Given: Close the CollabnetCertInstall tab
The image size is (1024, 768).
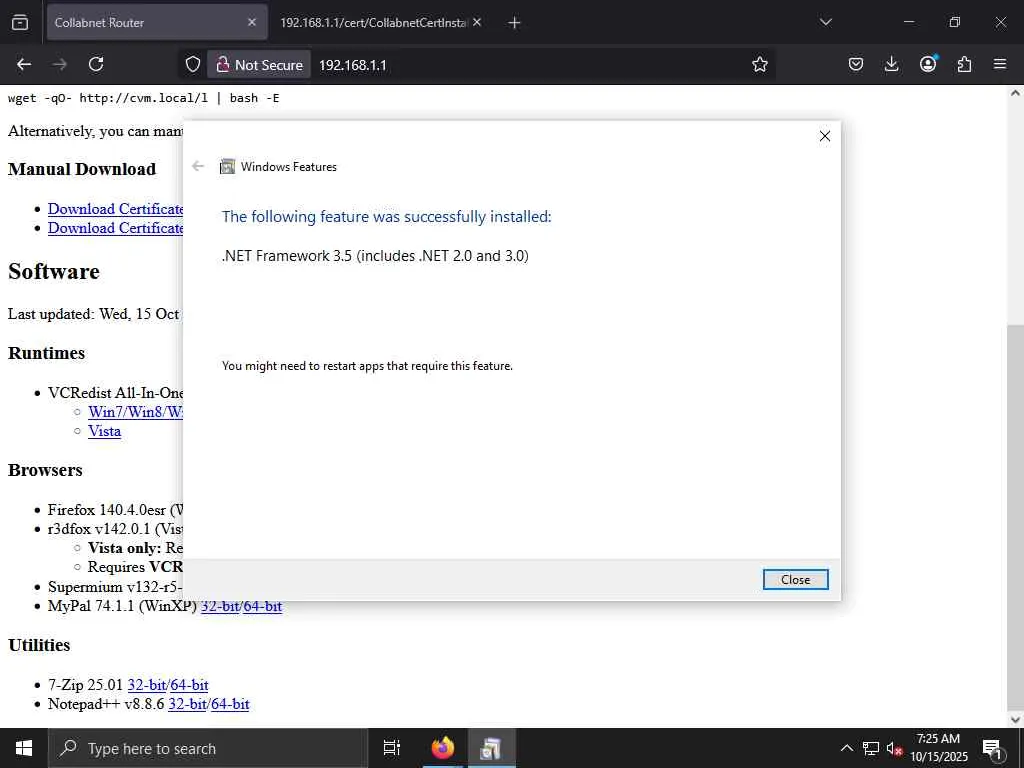Looking at the screenshot, I should click(477, 22).
